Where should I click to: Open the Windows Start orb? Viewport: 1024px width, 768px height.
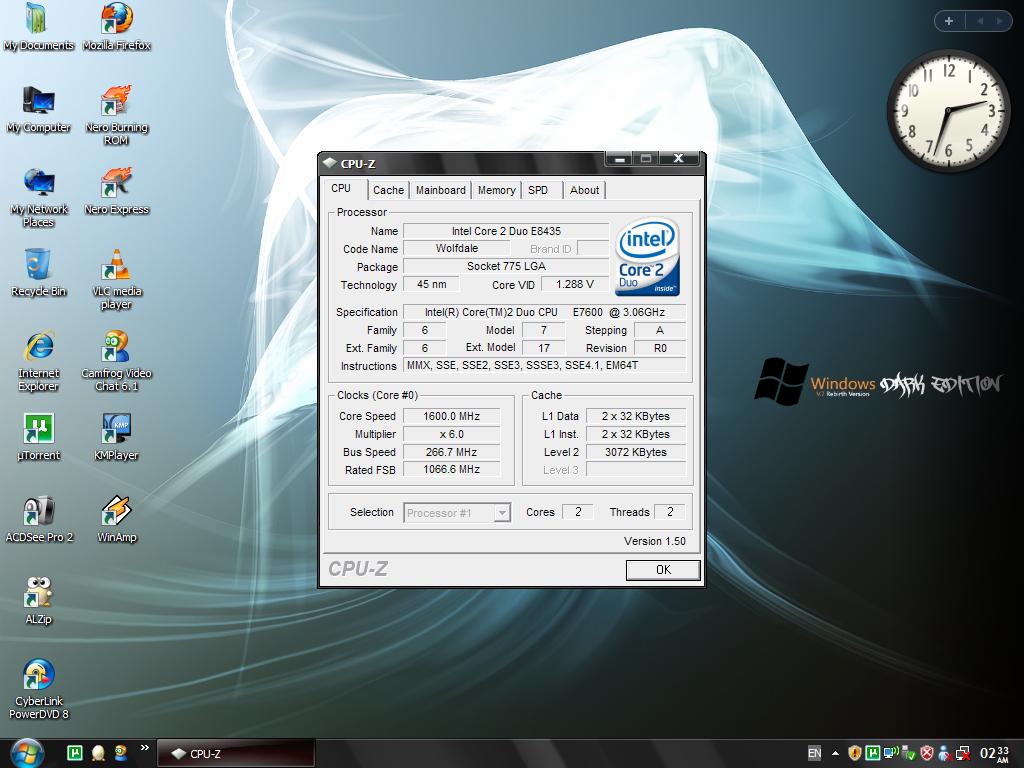pyautogui.click(x=27, y=752)
